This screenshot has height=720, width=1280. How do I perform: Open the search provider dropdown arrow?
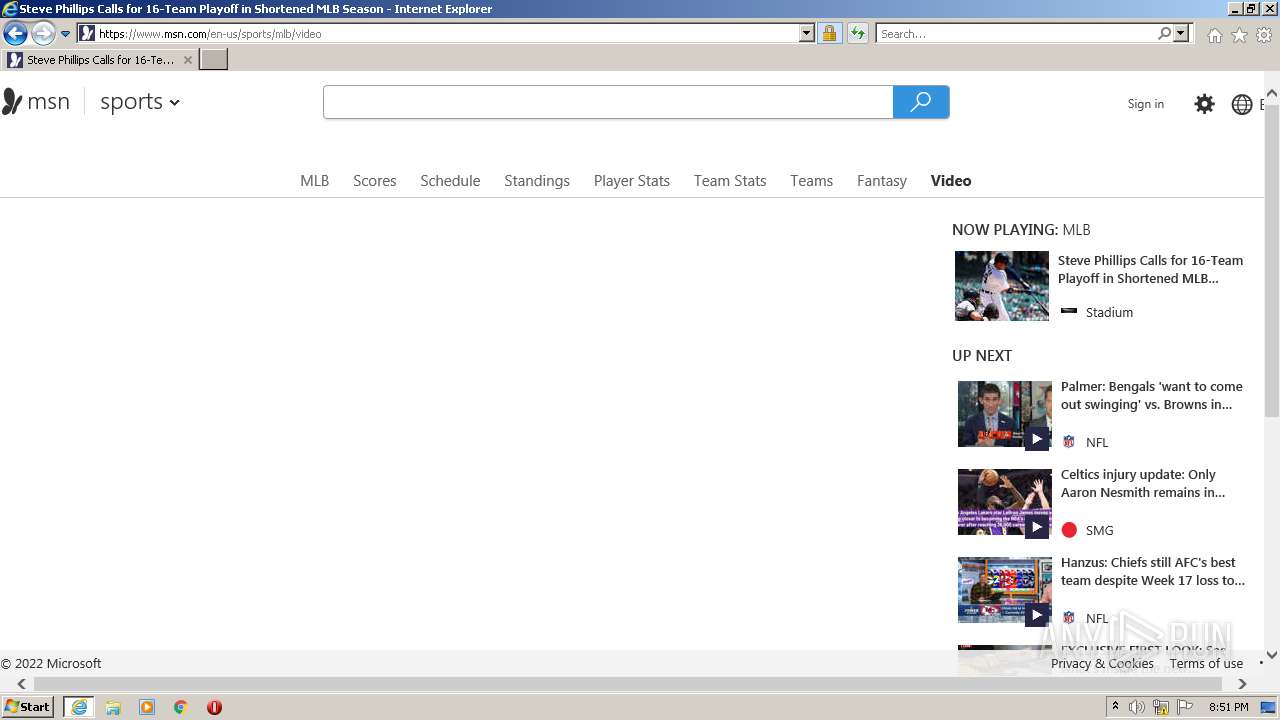(1181, 33)
